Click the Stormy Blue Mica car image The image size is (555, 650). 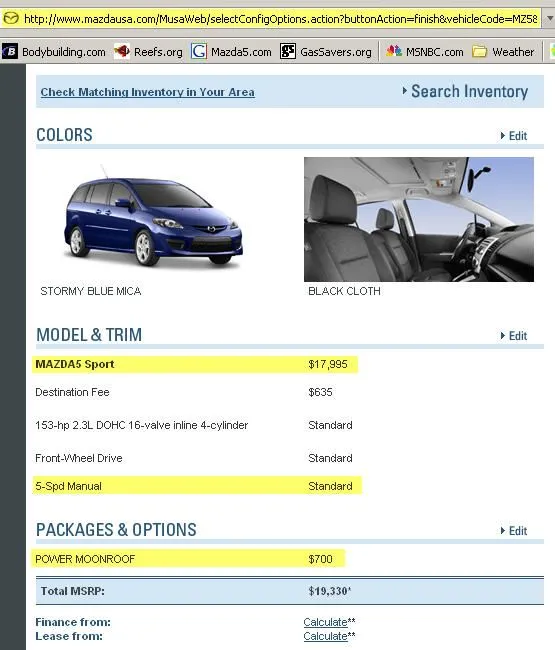coord(153,218)
